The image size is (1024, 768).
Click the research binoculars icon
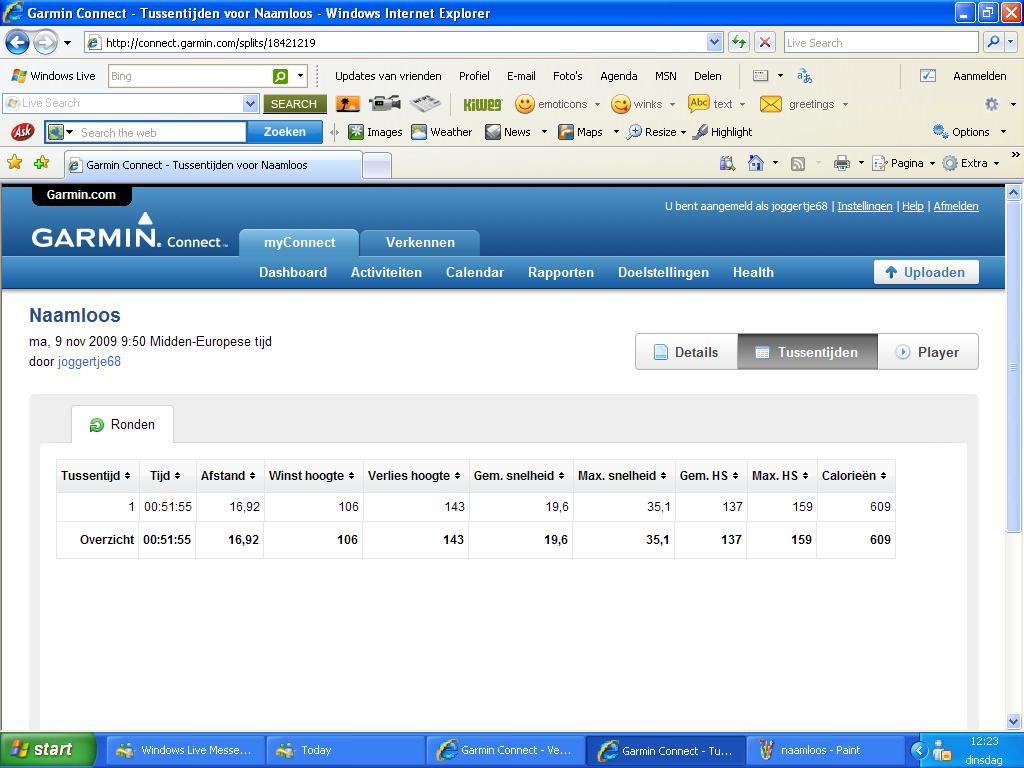point(727,163)
